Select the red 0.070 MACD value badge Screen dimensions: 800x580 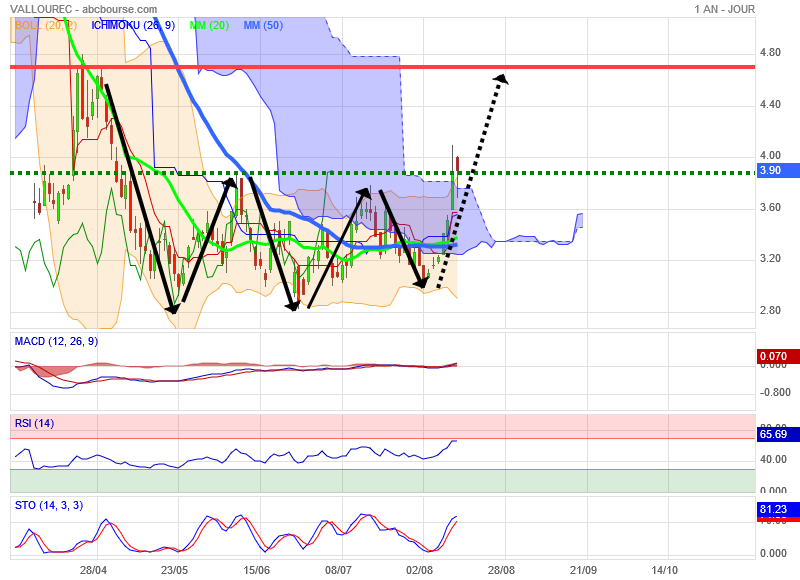(778, 356)
